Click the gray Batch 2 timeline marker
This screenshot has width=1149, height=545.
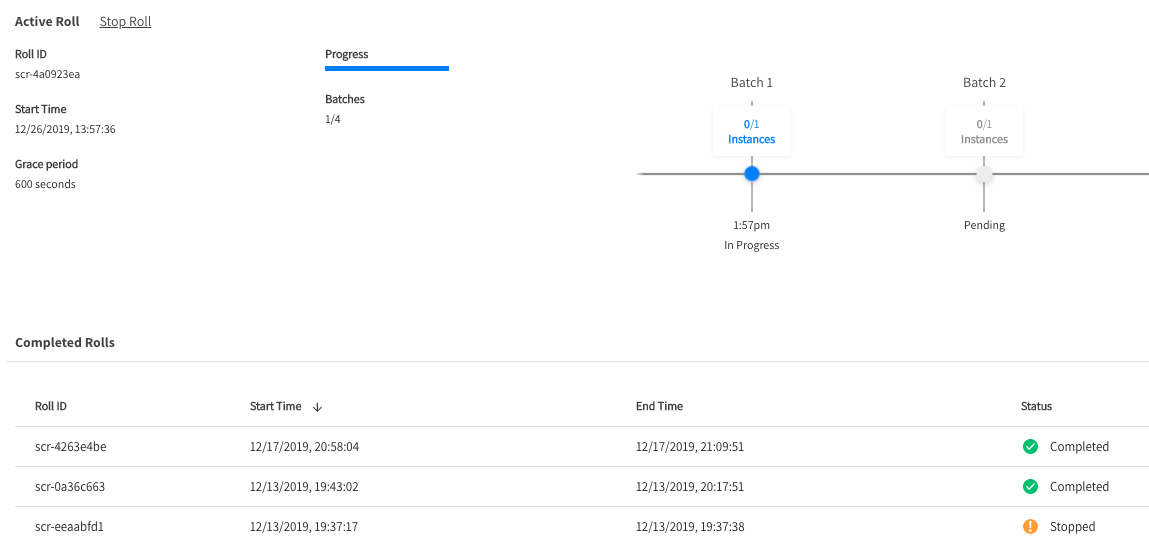[984, 174]
